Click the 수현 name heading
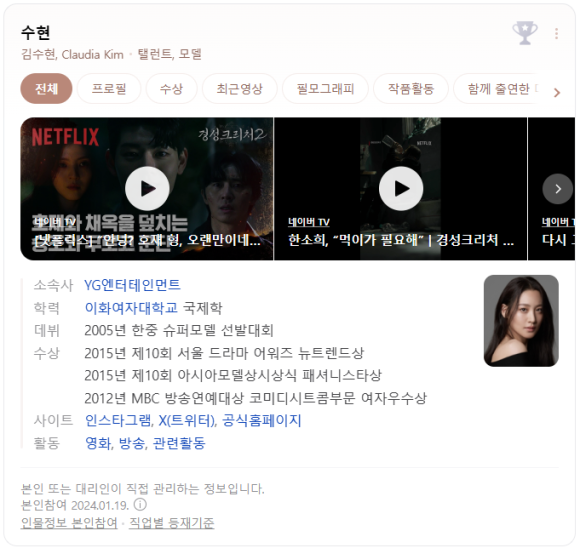 [x=36, y=32]
